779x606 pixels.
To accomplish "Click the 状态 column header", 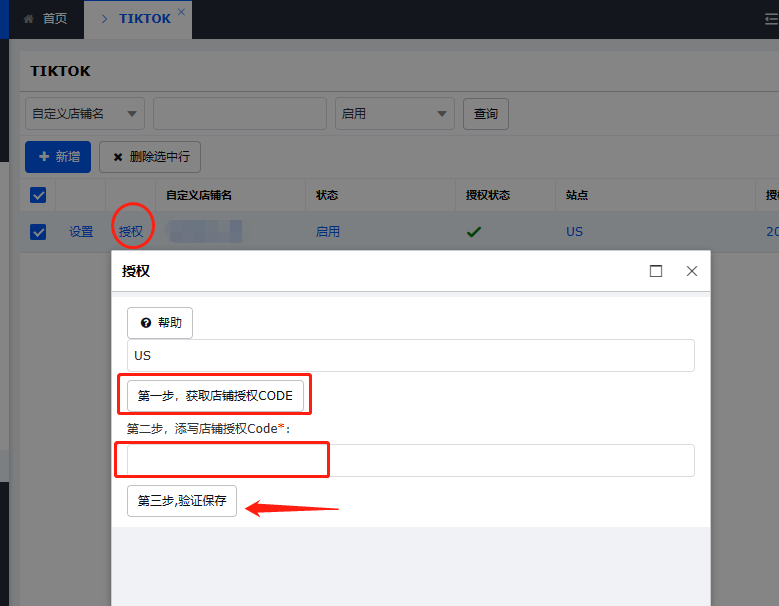I will coord(327,195).
